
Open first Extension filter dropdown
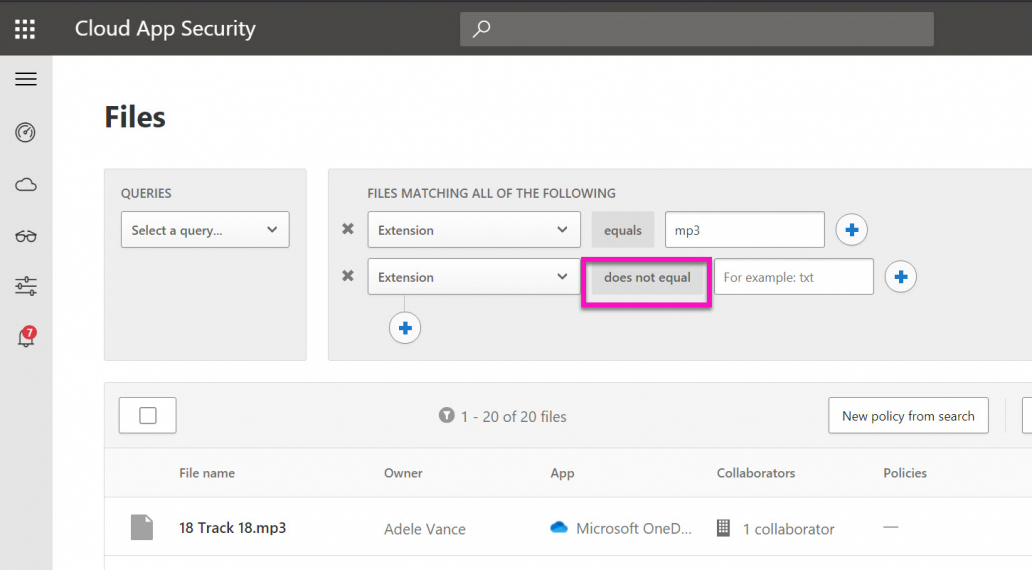coord(474,230)
